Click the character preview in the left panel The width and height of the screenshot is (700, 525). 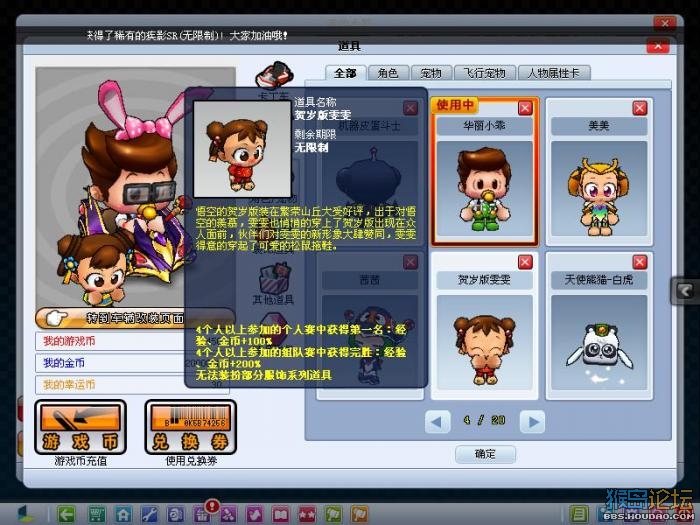click(x=135, y=188)
